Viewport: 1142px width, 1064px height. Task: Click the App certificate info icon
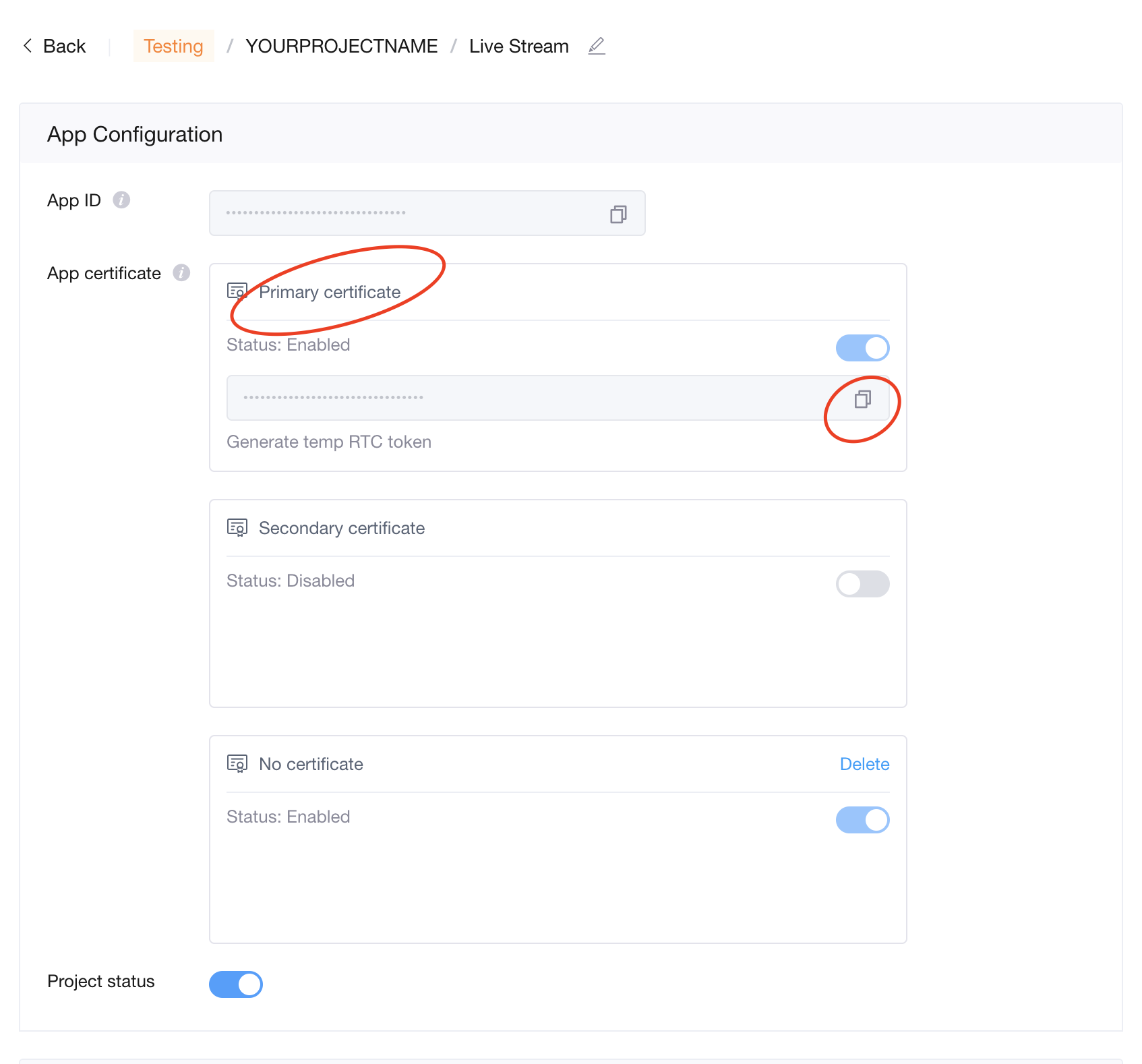click(181, 273)
